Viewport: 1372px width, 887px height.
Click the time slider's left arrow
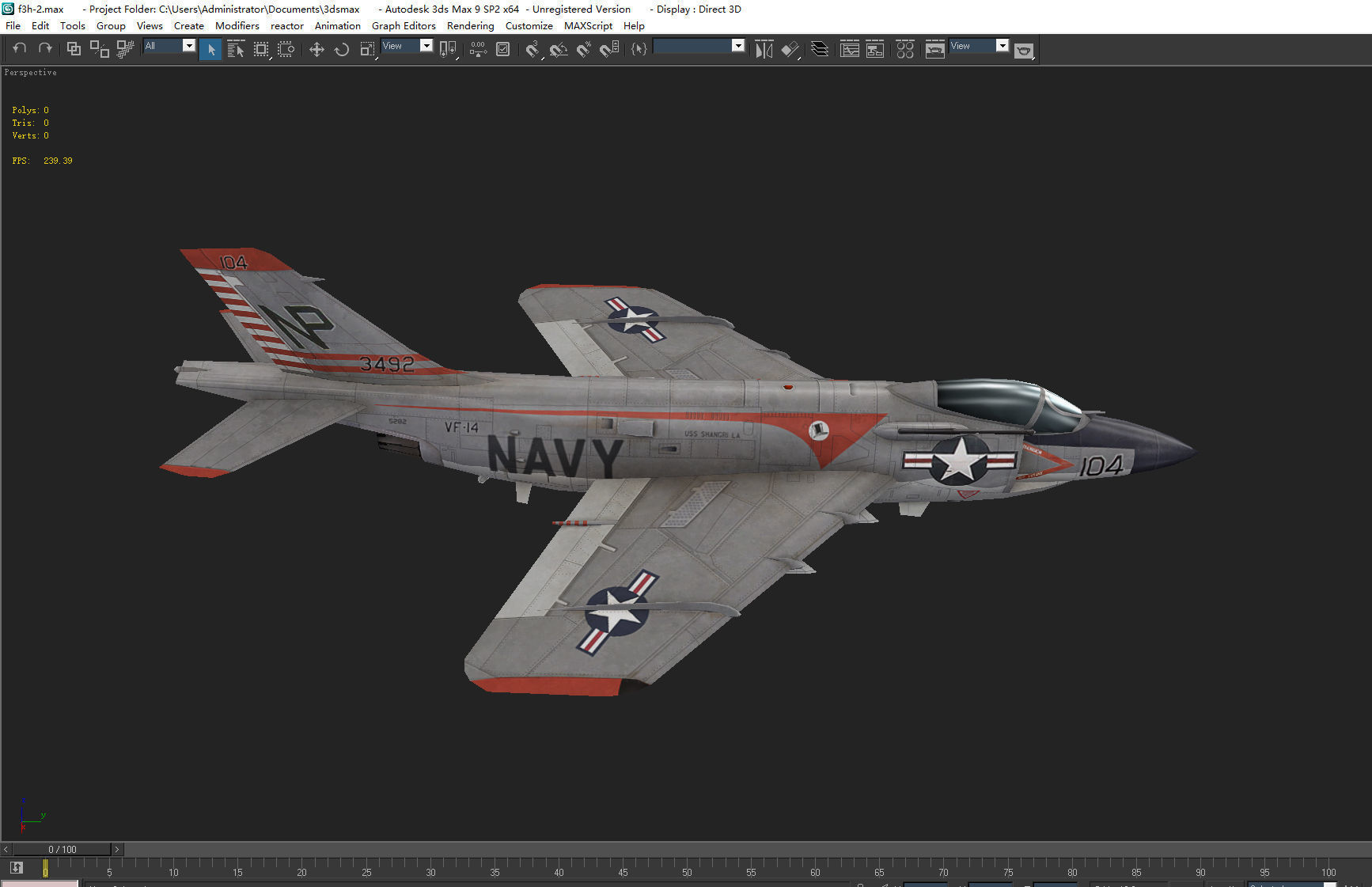click(6, 849)
